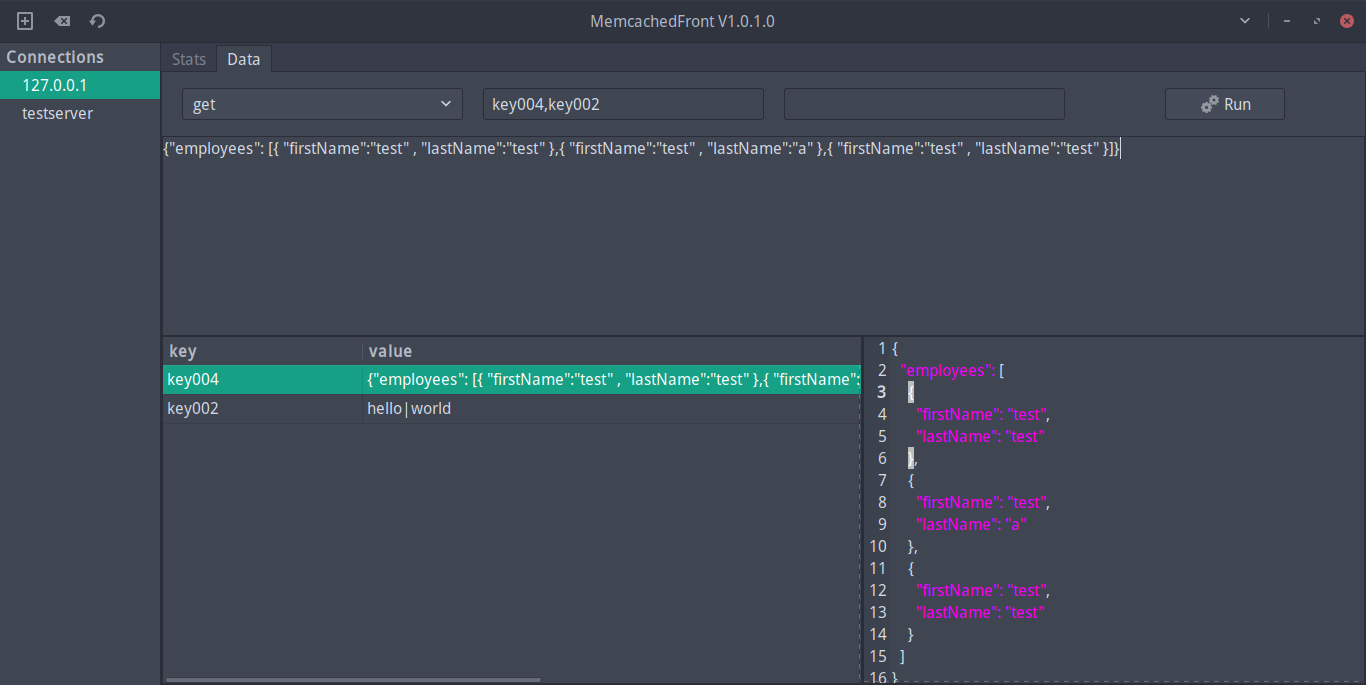Screen dimensions: 1366x685
Task: Open the header bar chevron menu
Action: point(1245,21)
